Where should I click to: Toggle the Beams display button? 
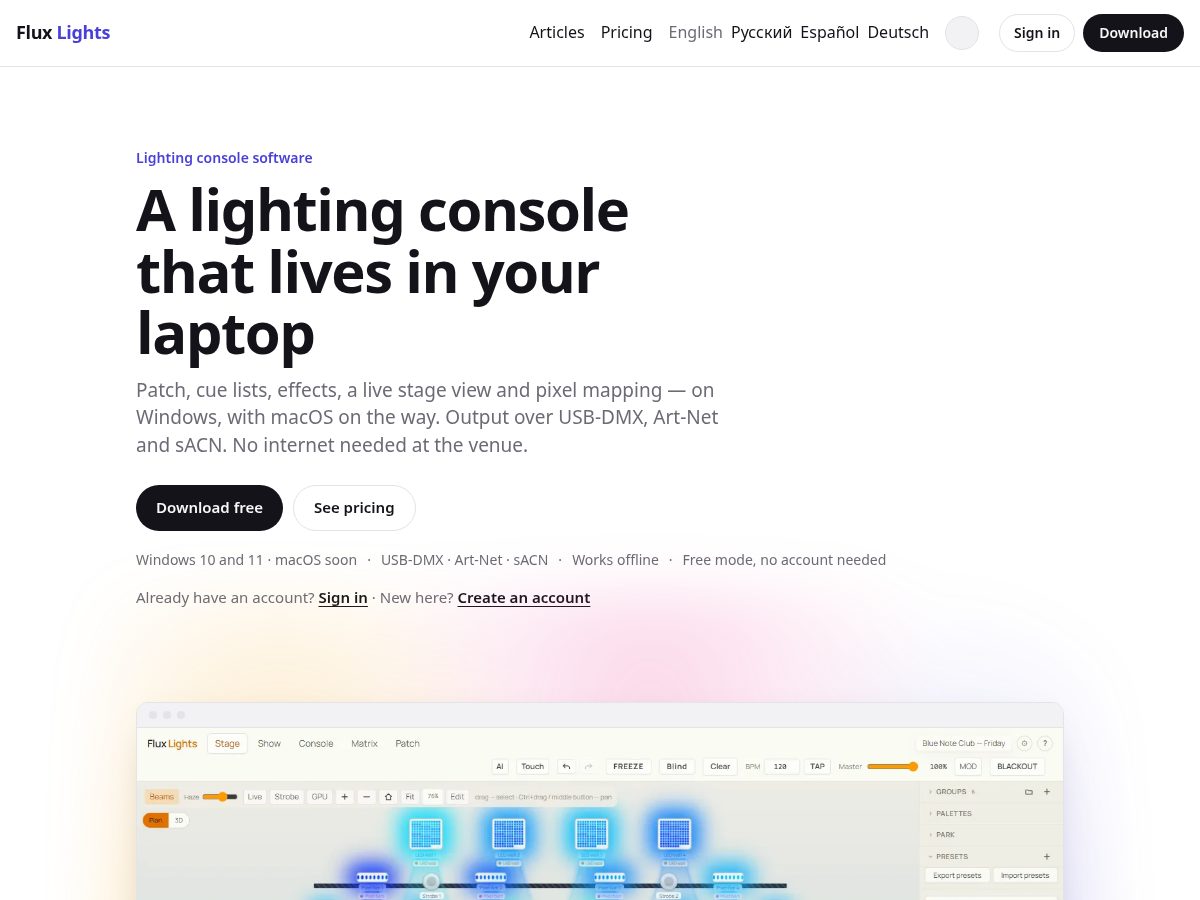coord(162,797)
